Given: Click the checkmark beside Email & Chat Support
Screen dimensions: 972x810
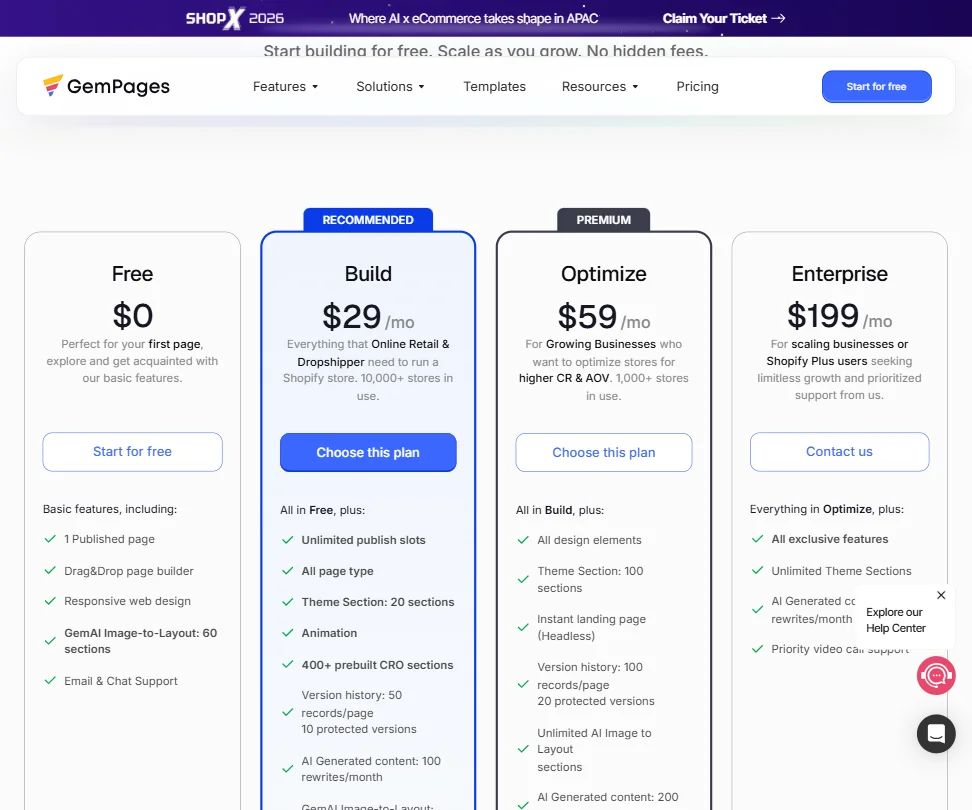Looking at the screenshot, I should 50,680.
